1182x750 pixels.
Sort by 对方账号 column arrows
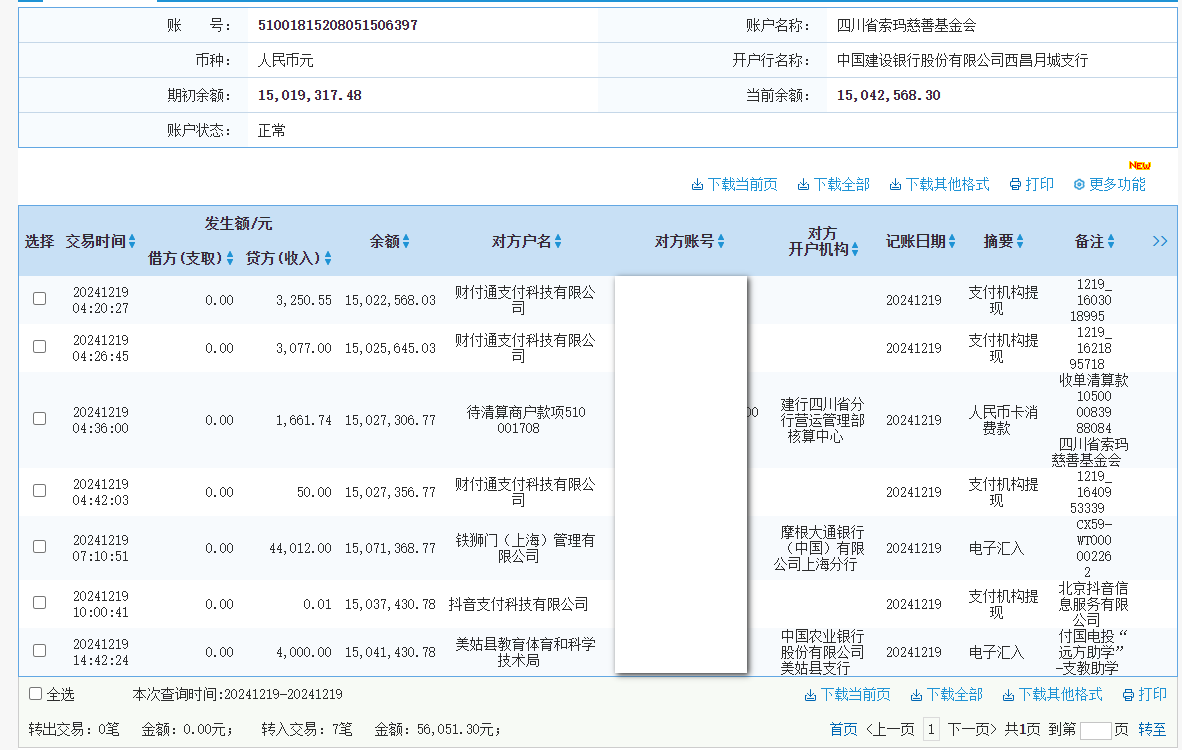click(721, 241)
